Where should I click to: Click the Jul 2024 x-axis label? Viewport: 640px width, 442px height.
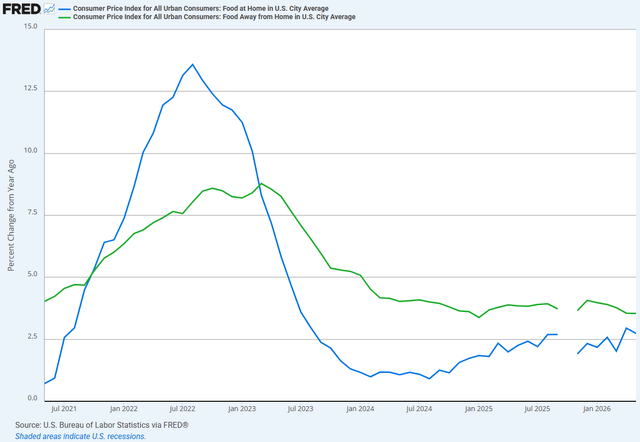pos(419,409)
